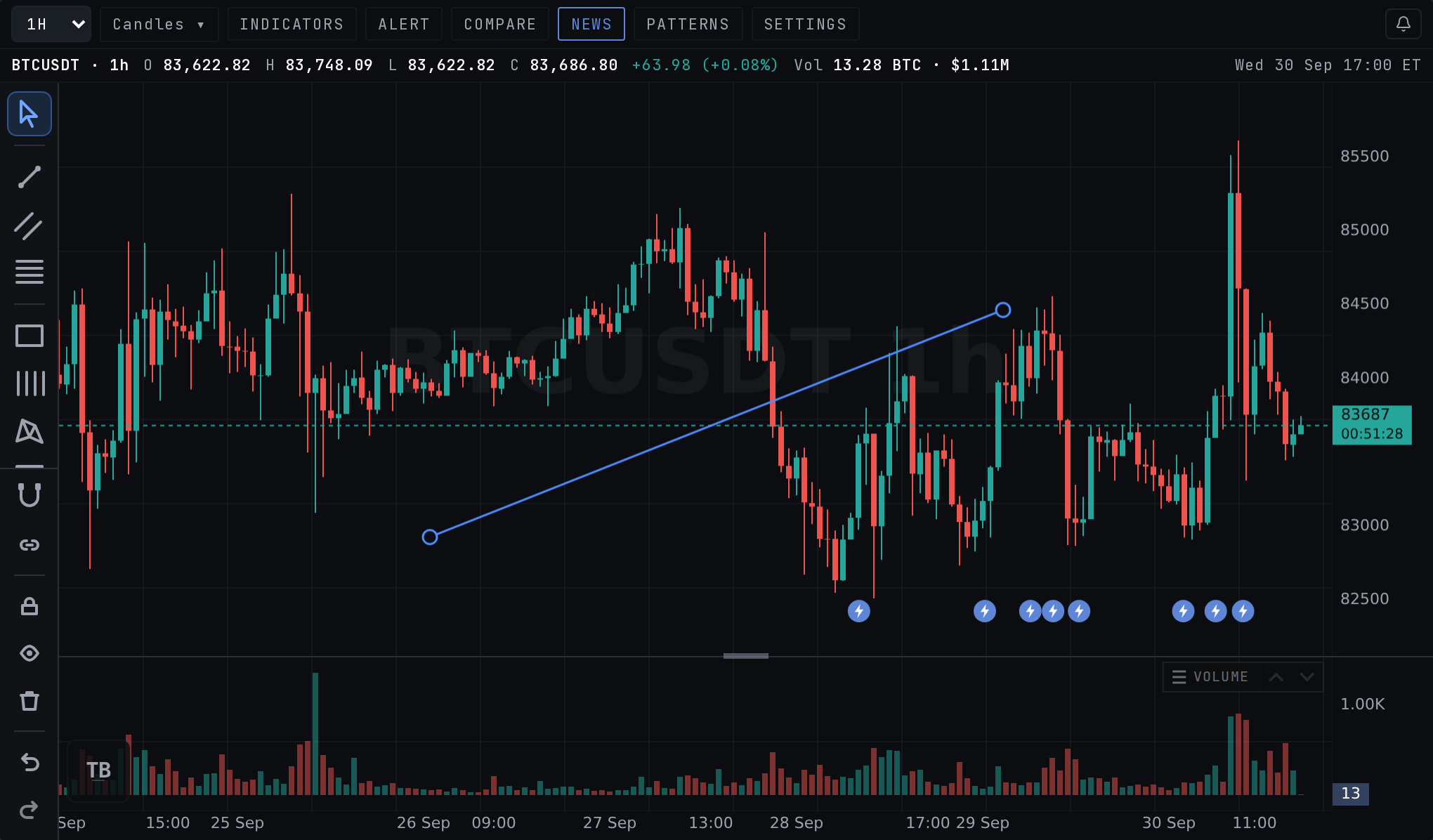
Task: Select the rectangle shape tool
Action: 30,336
